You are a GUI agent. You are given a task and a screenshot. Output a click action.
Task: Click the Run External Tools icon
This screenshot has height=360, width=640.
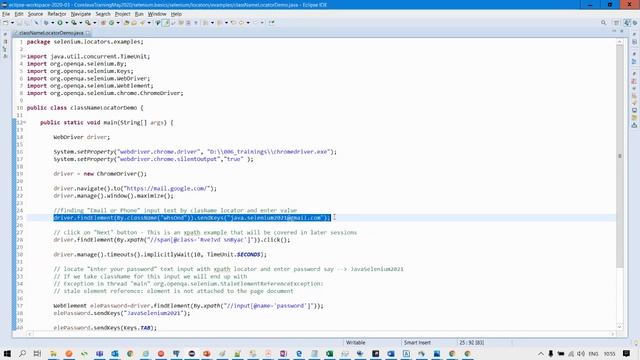point(88,22)
